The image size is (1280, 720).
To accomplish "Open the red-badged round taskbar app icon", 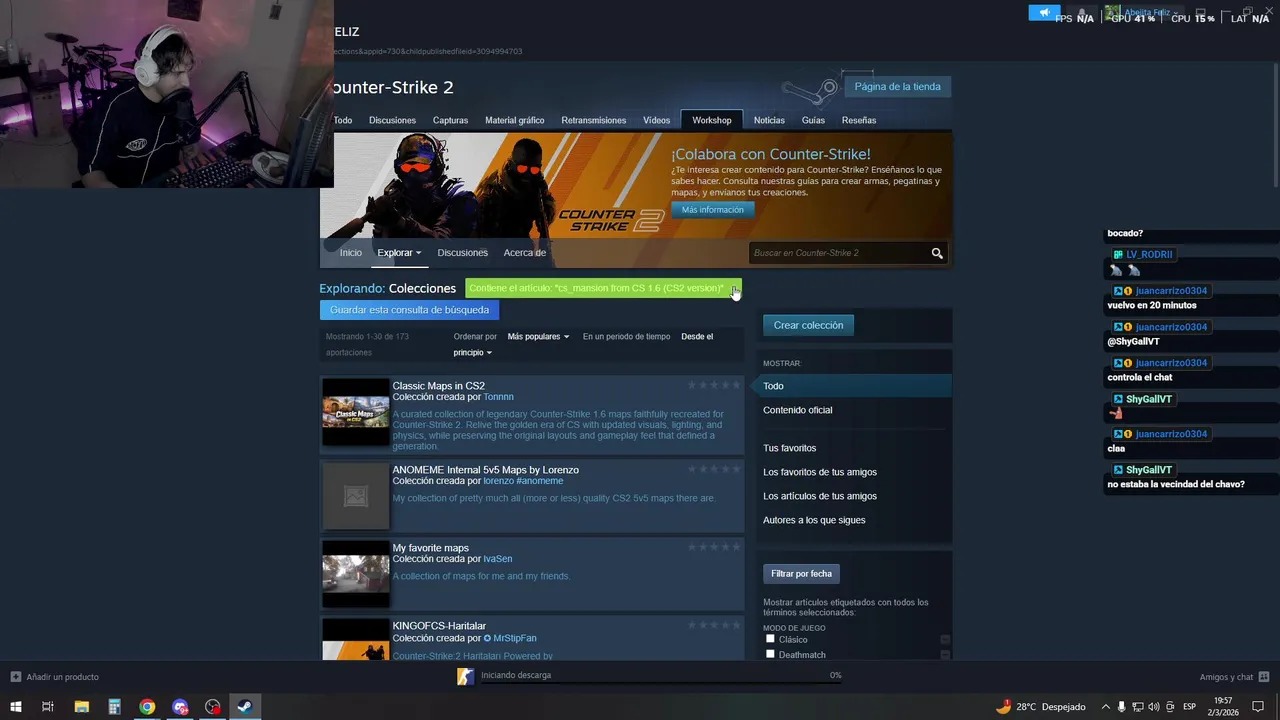I will click(212, 707).
